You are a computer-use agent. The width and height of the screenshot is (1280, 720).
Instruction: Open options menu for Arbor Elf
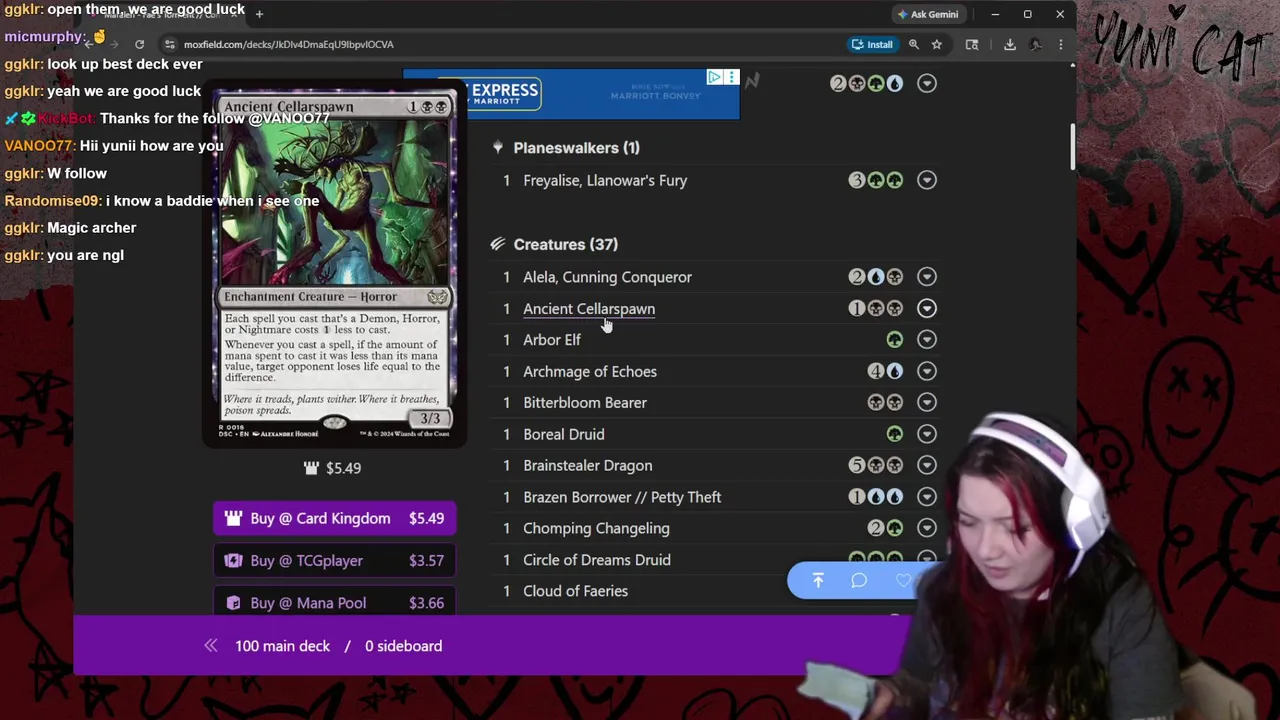click(927, 340)
